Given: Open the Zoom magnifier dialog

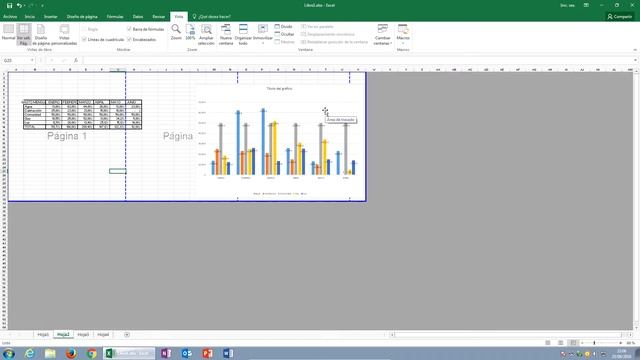Looking at the screenshot, I should [x=176, y=32].
